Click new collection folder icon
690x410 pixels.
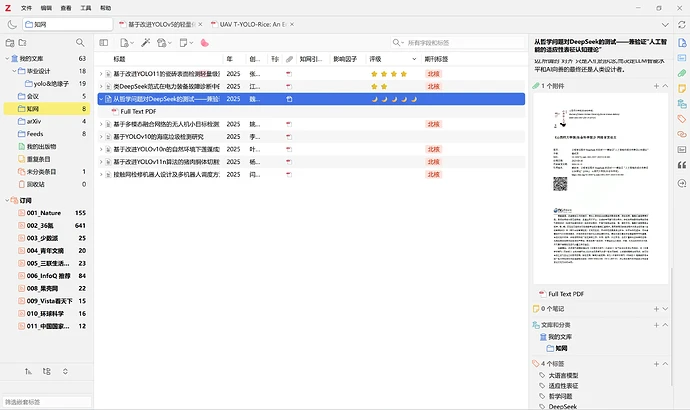point(22,43)
